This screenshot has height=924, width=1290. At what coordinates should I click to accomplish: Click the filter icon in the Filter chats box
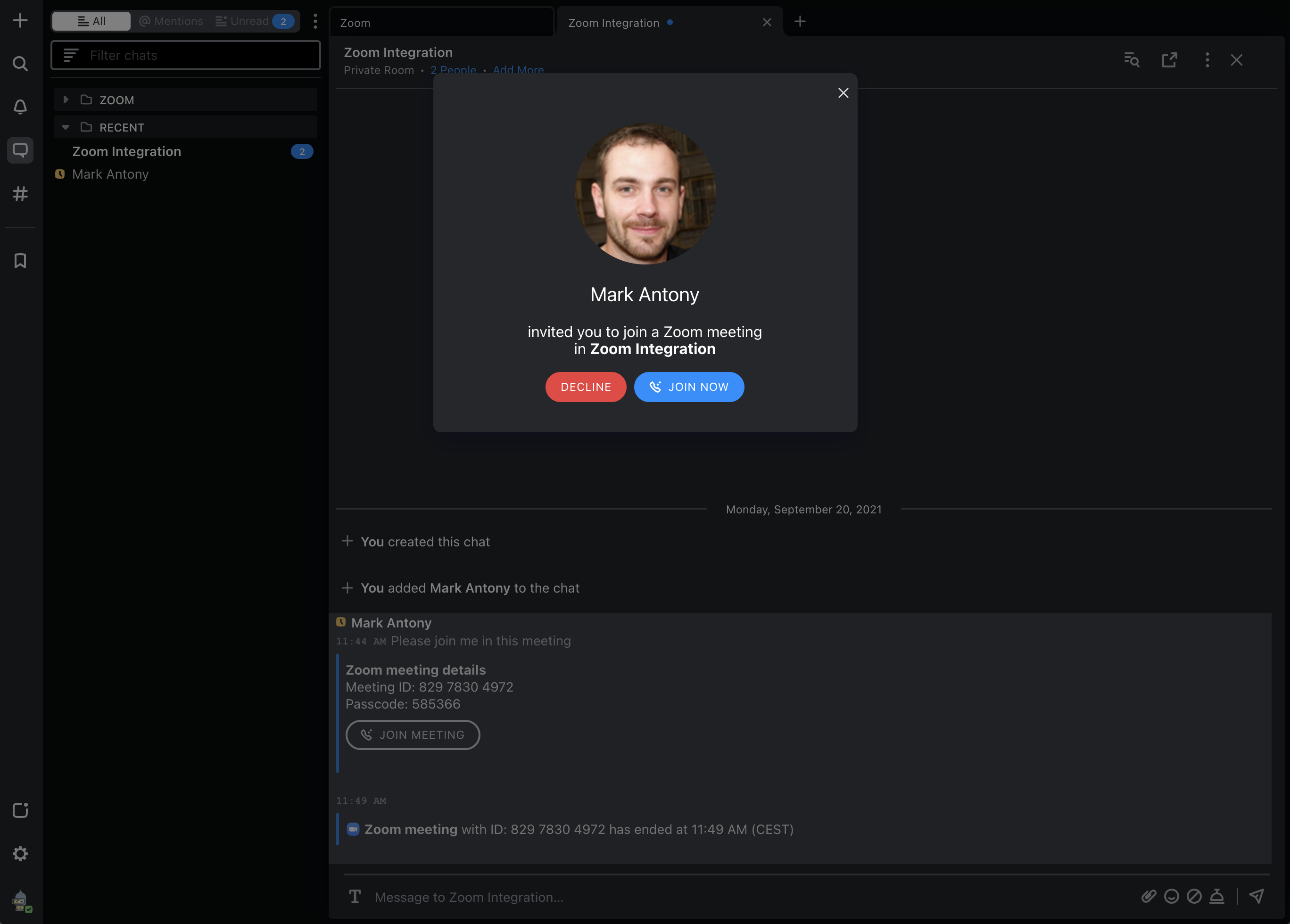pyautogui.click(x=71, y=55)
